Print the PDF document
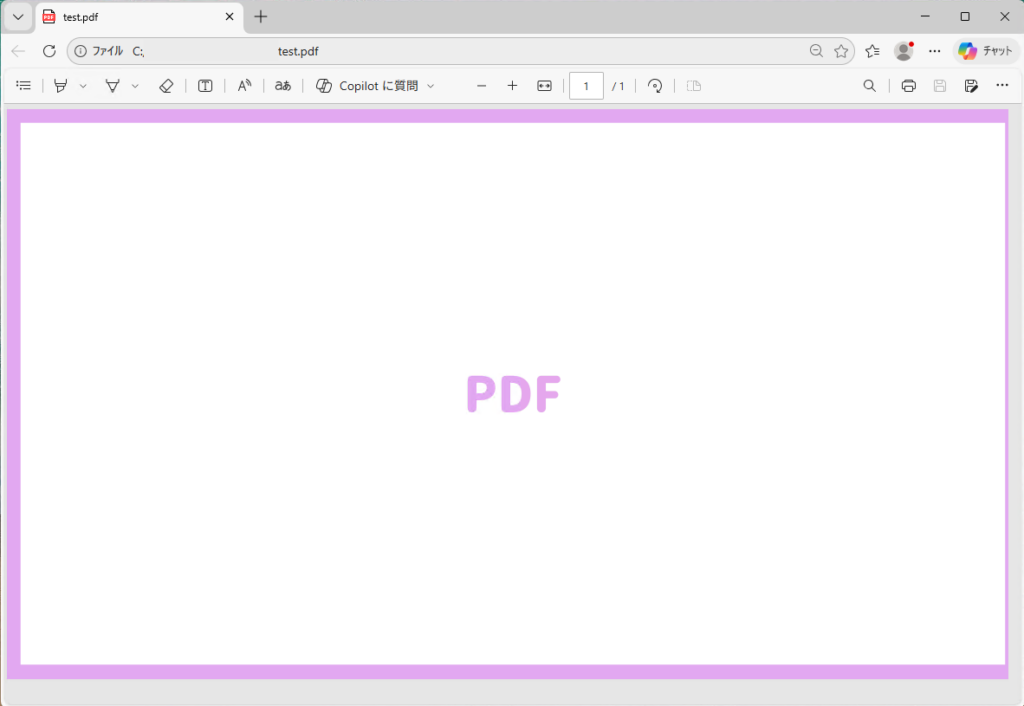 click(908, 86)
